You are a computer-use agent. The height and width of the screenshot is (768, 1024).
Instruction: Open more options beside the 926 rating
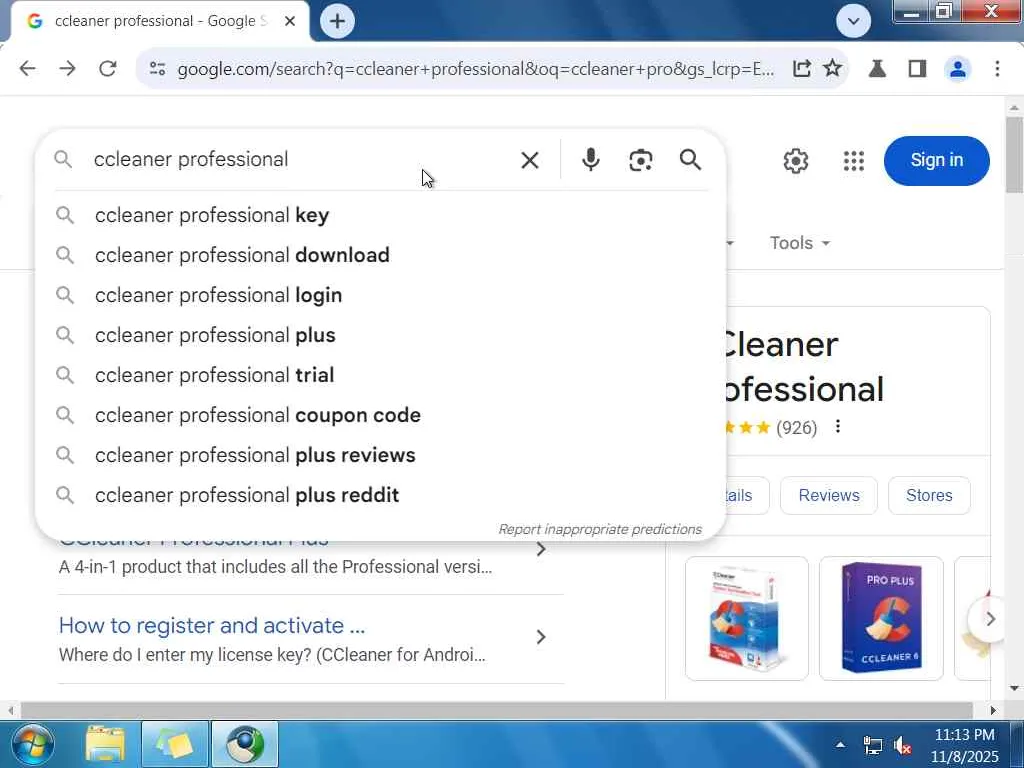tap(837, 426)
